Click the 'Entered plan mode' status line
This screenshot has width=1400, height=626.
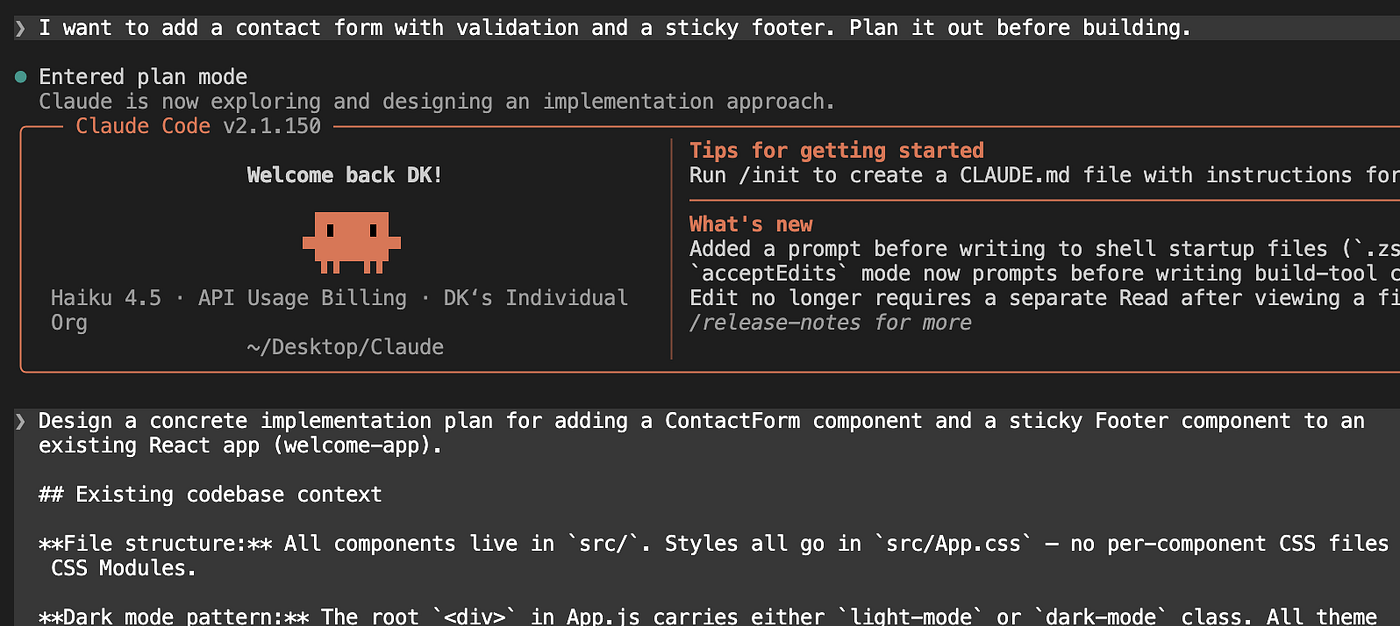click(x=143, y=77)
